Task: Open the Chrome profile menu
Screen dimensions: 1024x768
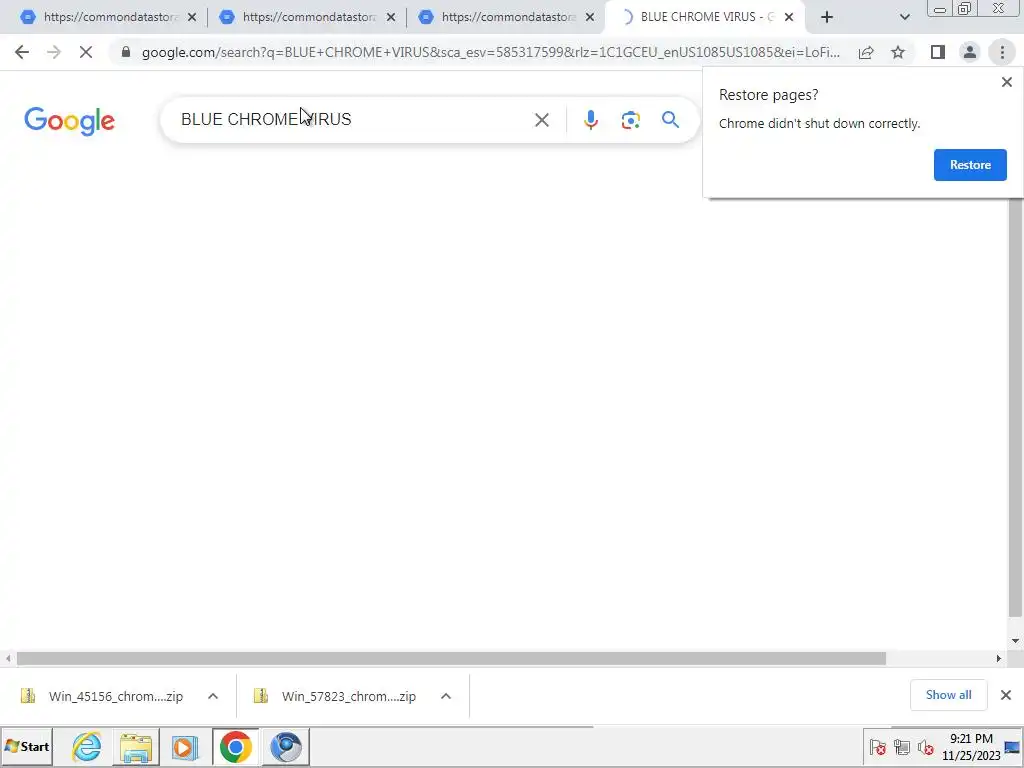Action: (970, 52)
